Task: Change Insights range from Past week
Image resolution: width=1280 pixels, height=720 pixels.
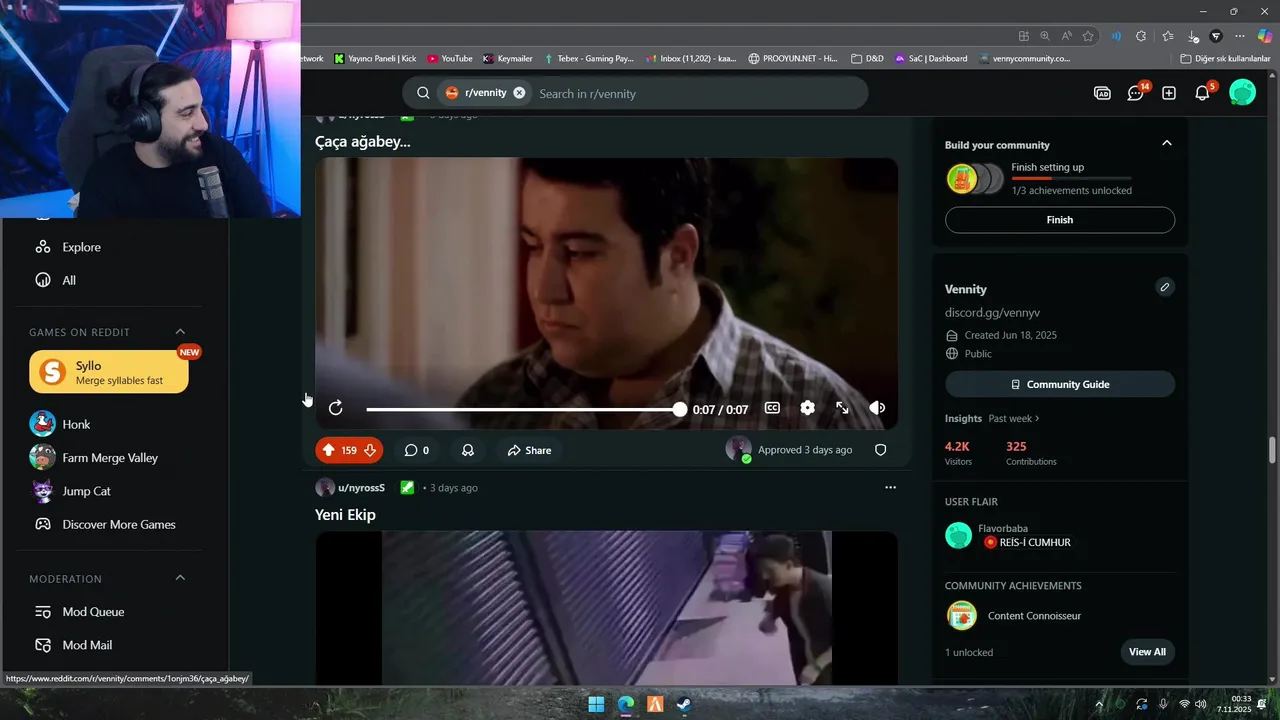Action: tap(1014, 419)
